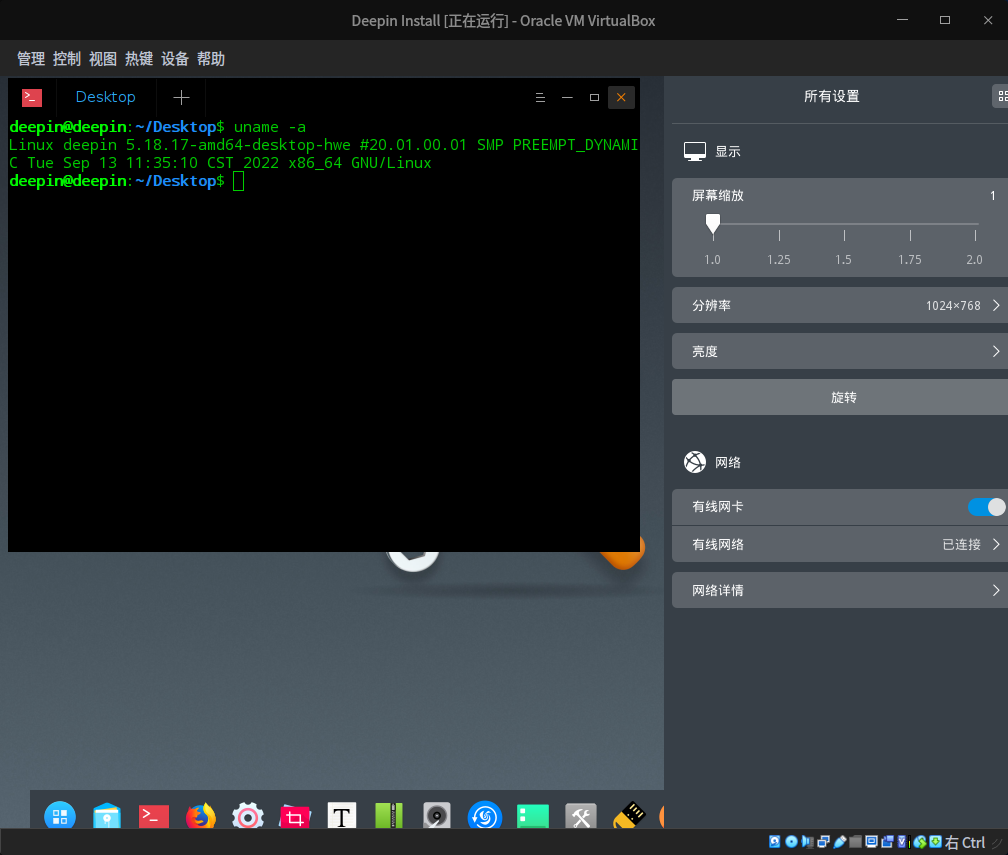Click the network adapter icon in VirtualBox status bar
1008x855 pixels.
pyautogui.click(x=821, y=841)
